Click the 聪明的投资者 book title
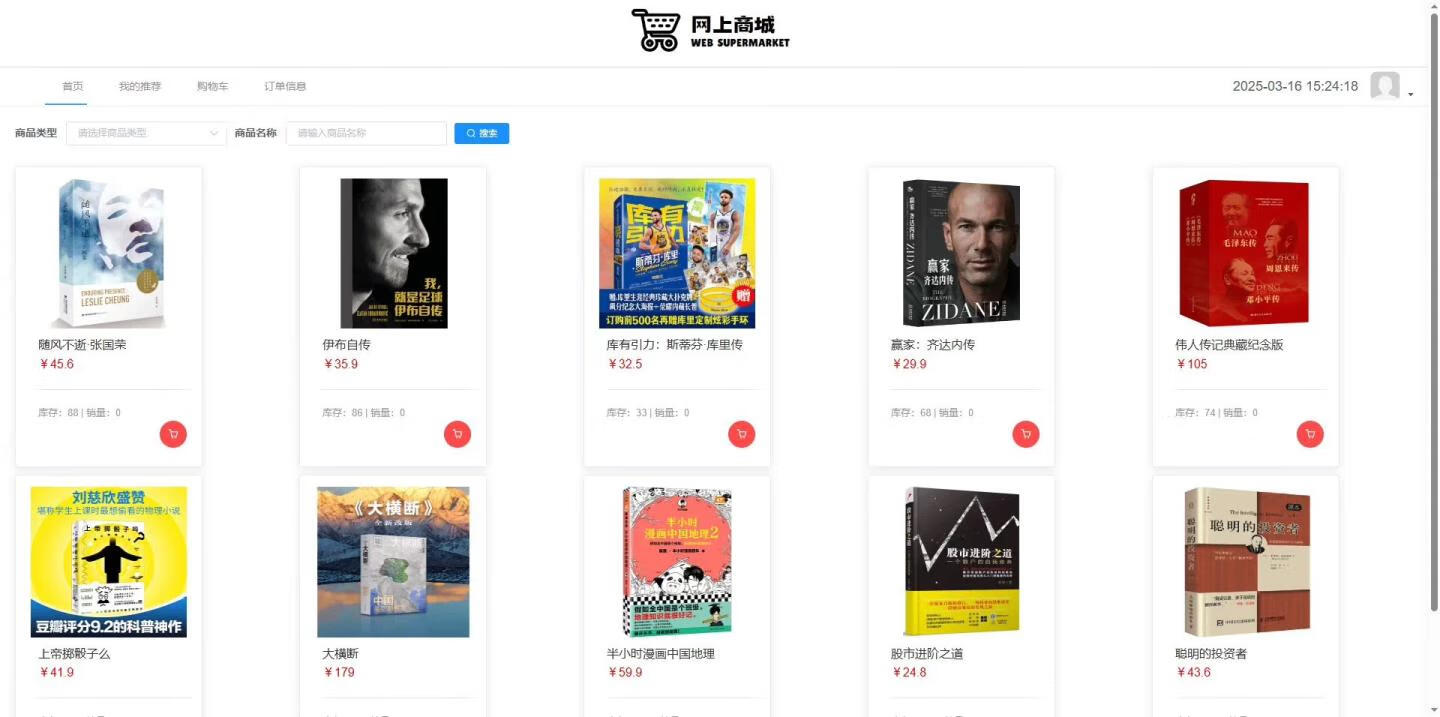Screen dimensions: 1440x717 click(1211, 654)
